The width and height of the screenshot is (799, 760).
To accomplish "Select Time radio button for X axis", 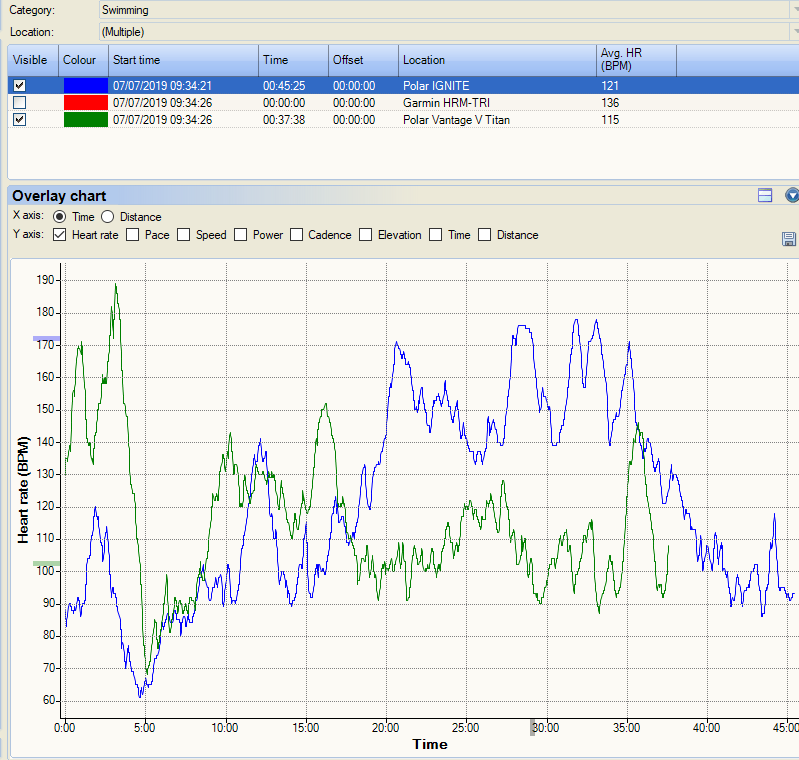I will pos(60,217).
